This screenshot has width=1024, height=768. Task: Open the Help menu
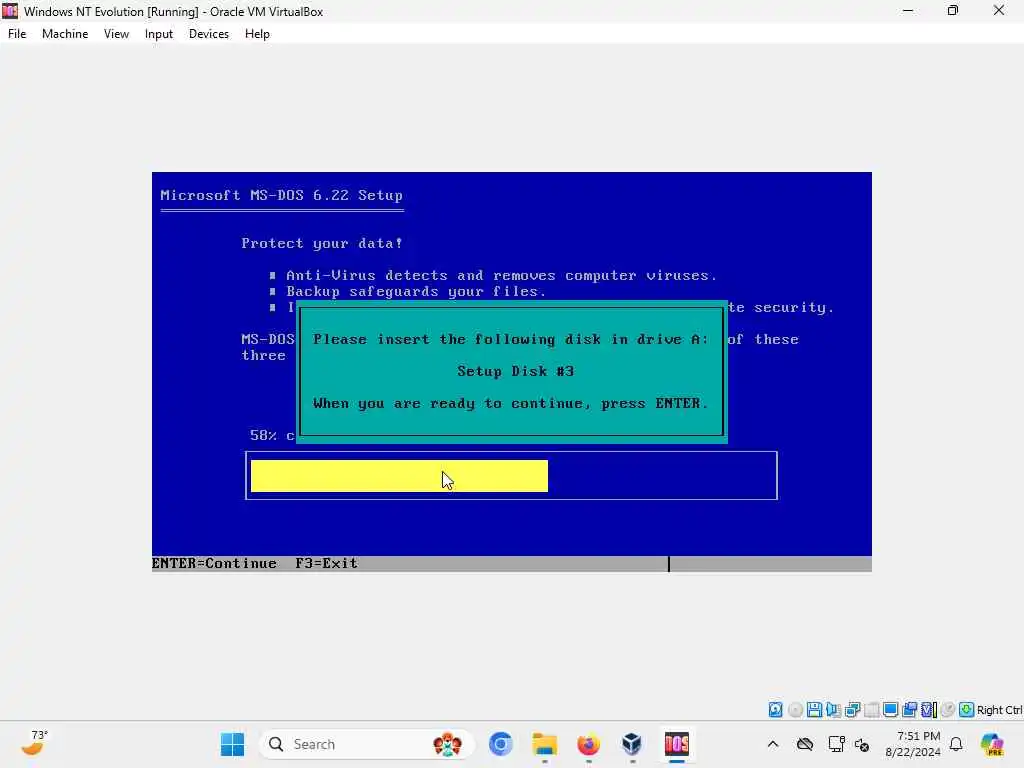click(257, 34)
